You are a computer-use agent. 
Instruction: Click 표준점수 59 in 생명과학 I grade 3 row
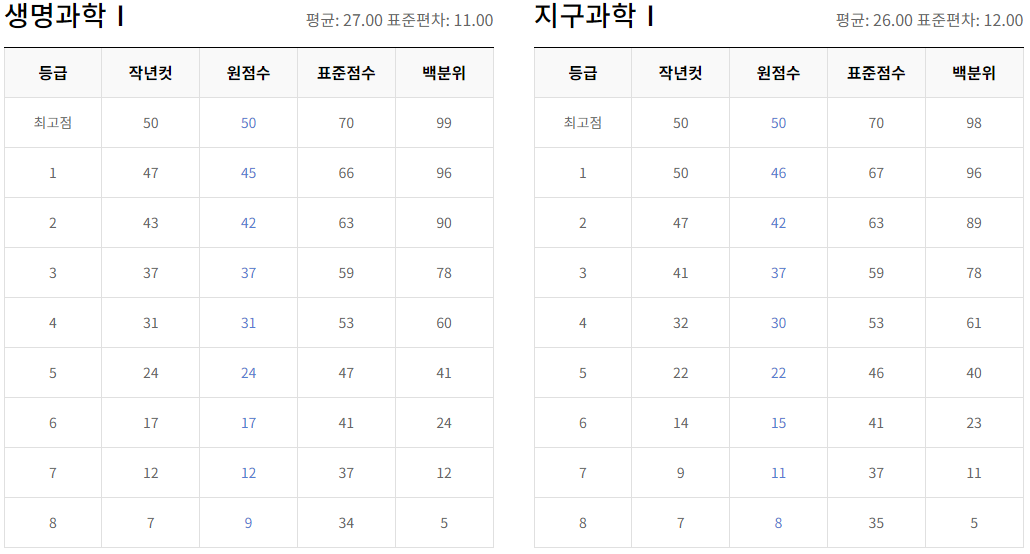coord(346,273)
